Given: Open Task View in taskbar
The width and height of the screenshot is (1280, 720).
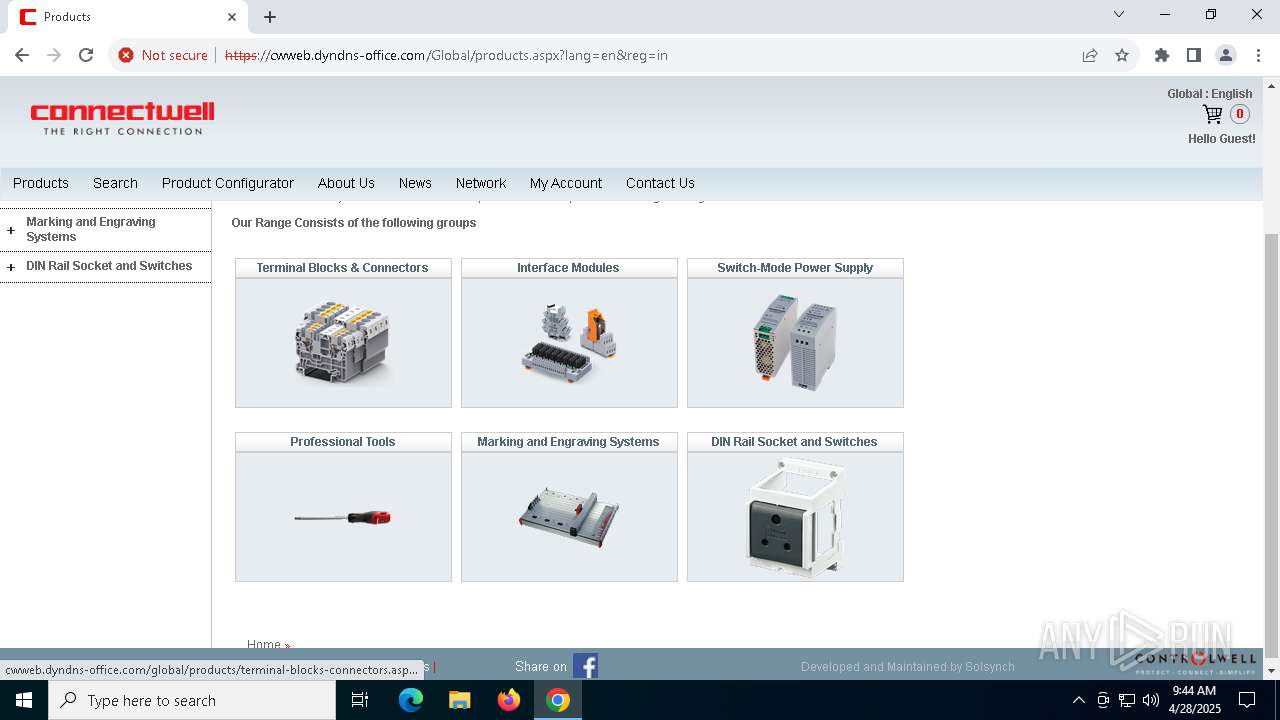Looking at the screenshot, I should (360, 700).
